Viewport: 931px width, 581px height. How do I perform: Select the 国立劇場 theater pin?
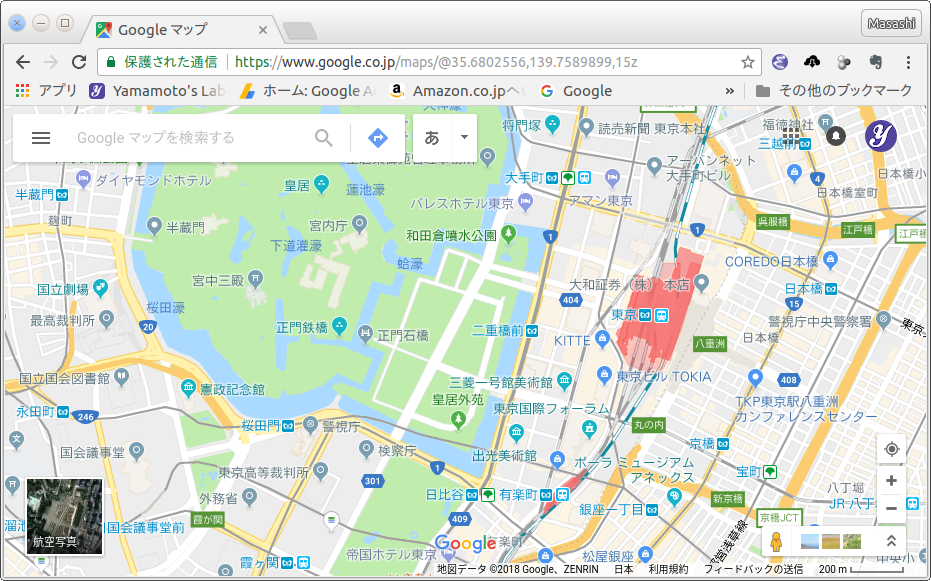100,288
